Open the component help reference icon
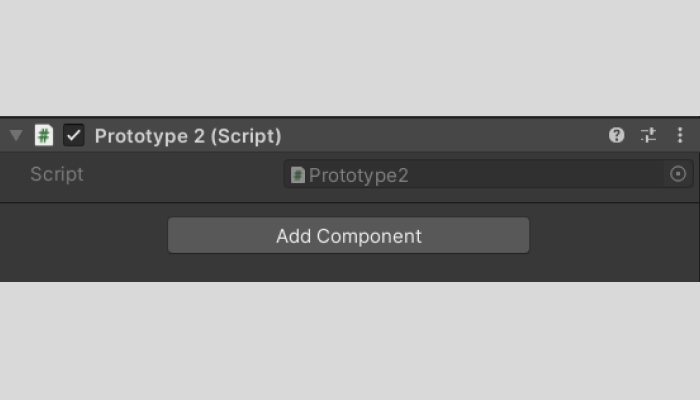Screen dimensions: 700x400 (617, 135)
